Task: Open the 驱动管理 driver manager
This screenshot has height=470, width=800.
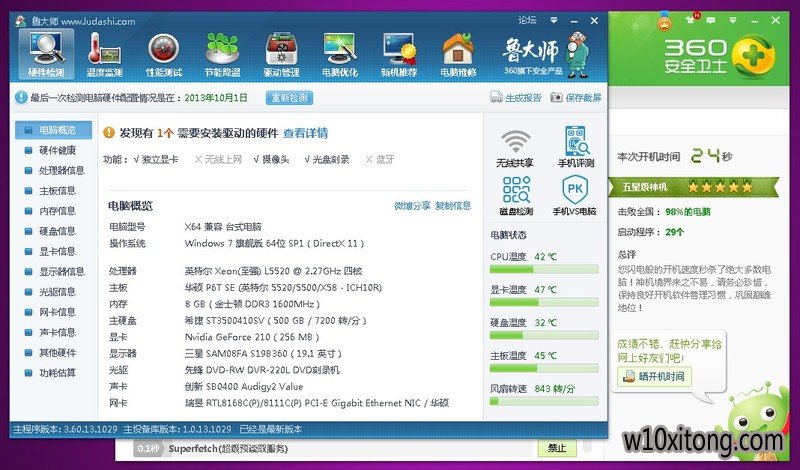Action: [281, 54]
